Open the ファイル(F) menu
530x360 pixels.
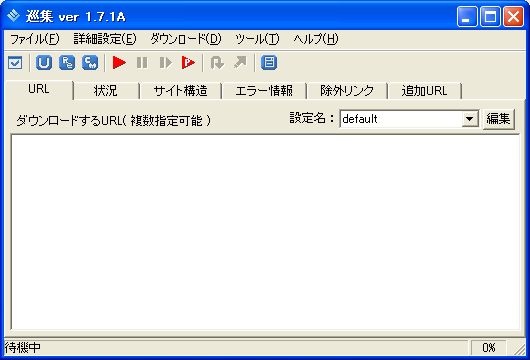pyautogui.click(x=34, y=39)
